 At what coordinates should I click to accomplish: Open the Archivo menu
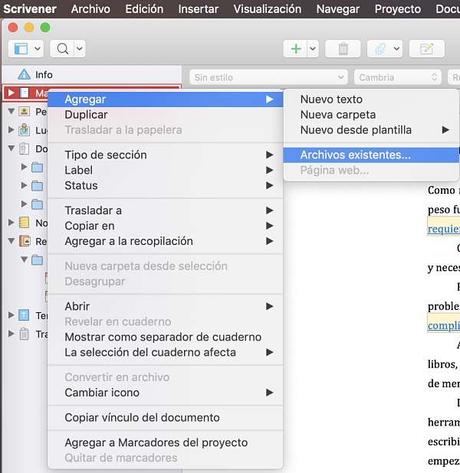click(91, 9)
